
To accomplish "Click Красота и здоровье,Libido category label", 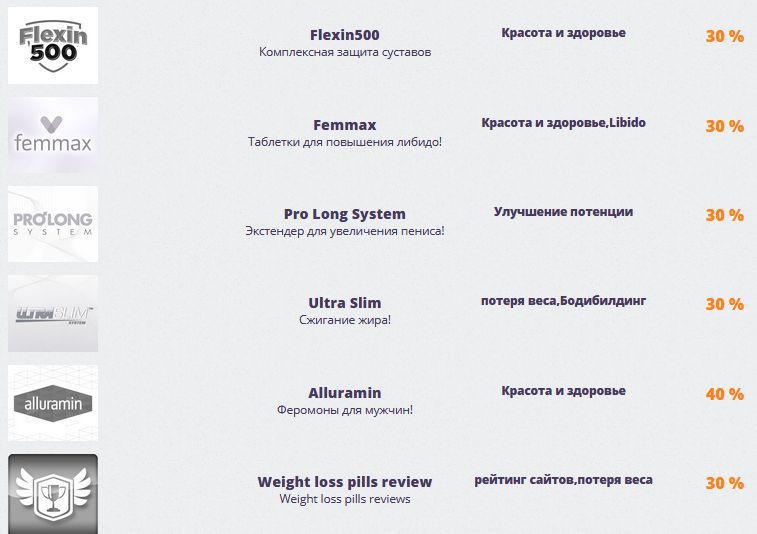I will tap(563, 123).
